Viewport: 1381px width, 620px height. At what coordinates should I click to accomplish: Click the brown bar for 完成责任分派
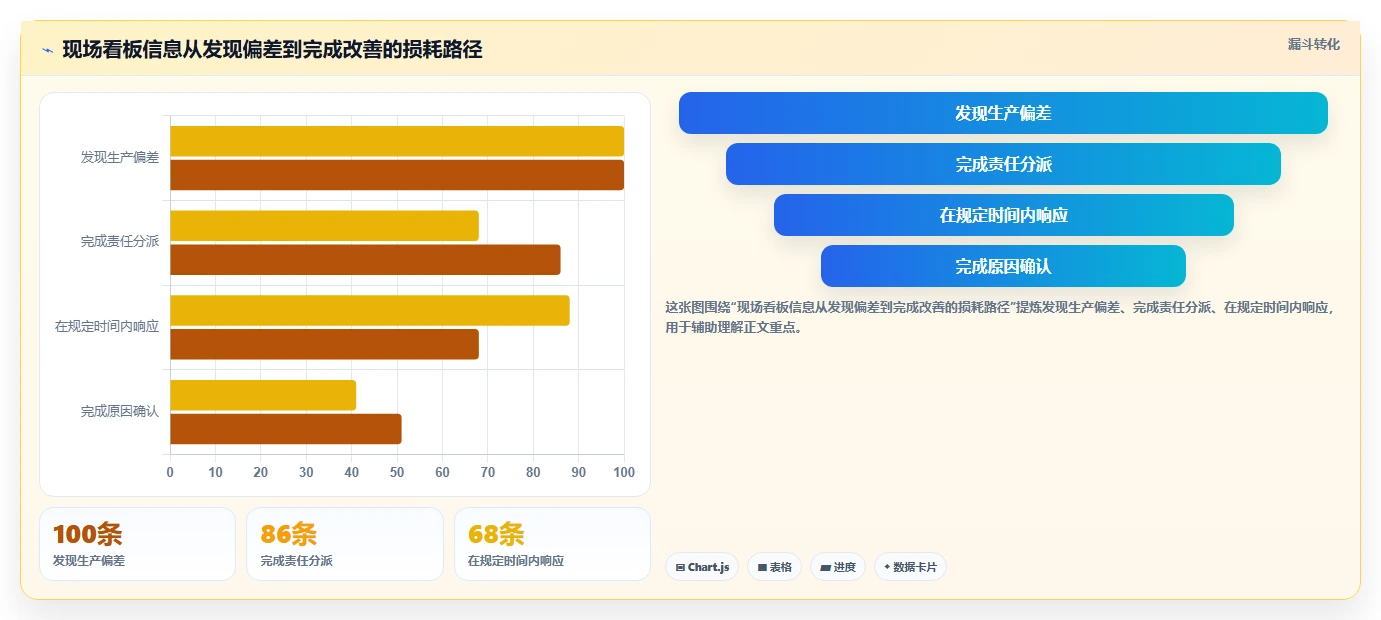click(x=365, y=260)
